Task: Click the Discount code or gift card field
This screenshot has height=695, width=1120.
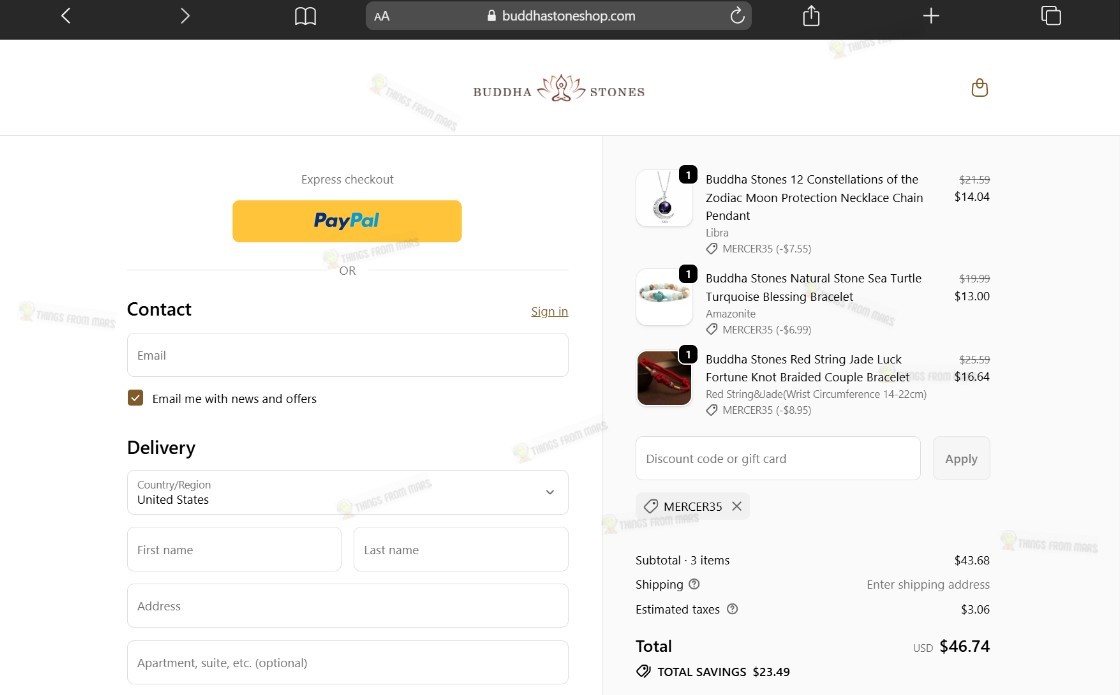Action: 778,458
